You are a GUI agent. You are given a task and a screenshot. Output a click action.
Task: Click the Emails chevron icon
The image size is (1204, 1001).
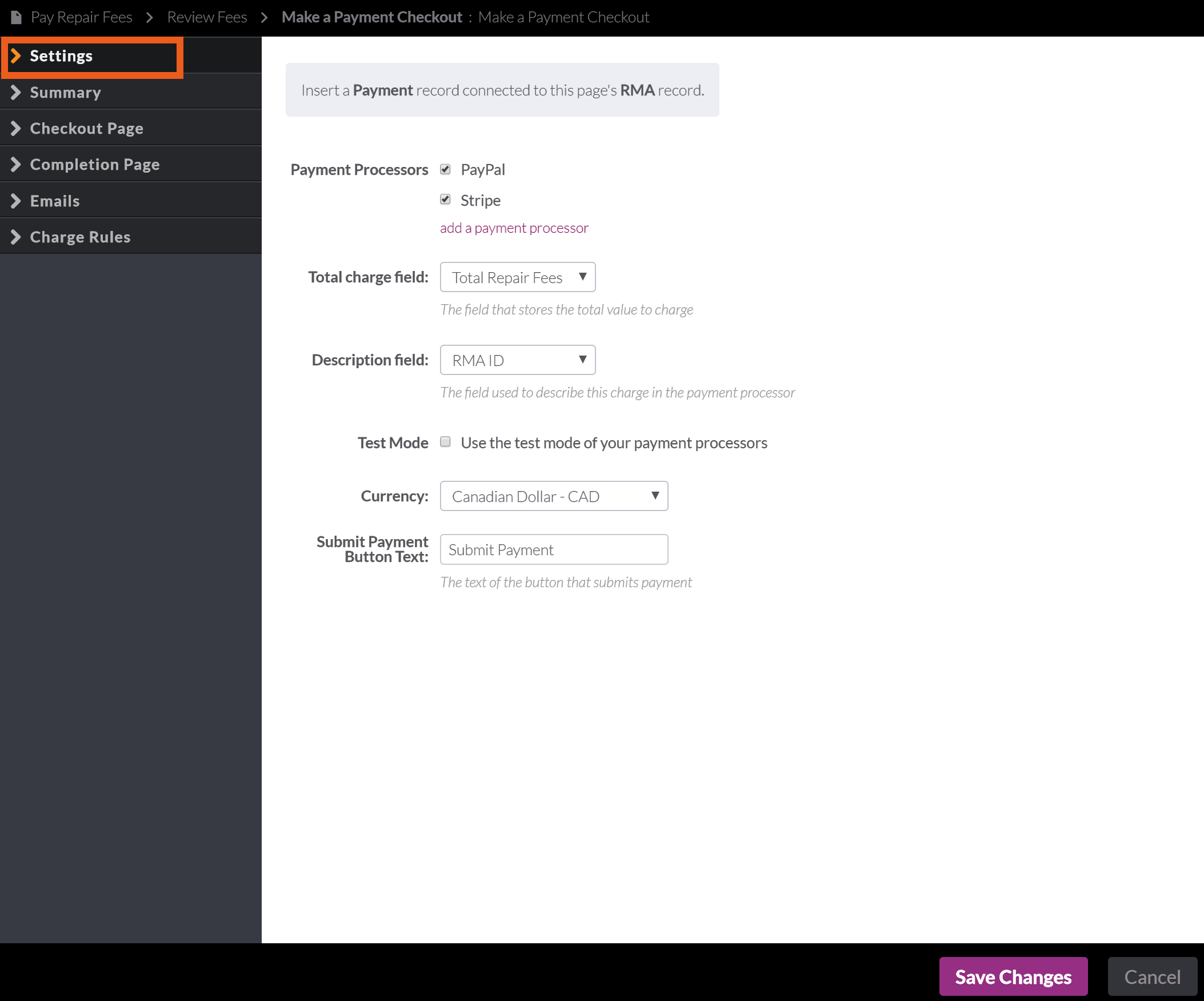(x=16, y=201)
